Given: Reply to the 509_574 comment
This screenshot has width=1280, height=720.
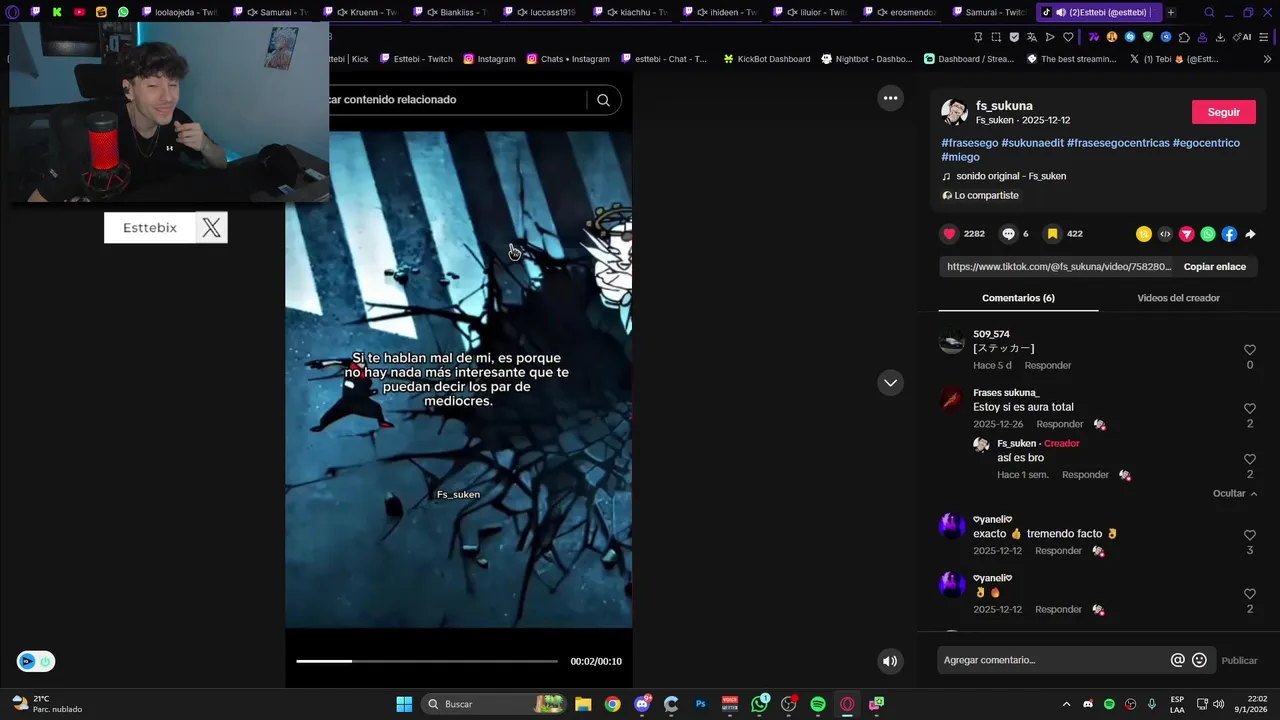Looking at the screenshot, I should [x=1047, y=366].
